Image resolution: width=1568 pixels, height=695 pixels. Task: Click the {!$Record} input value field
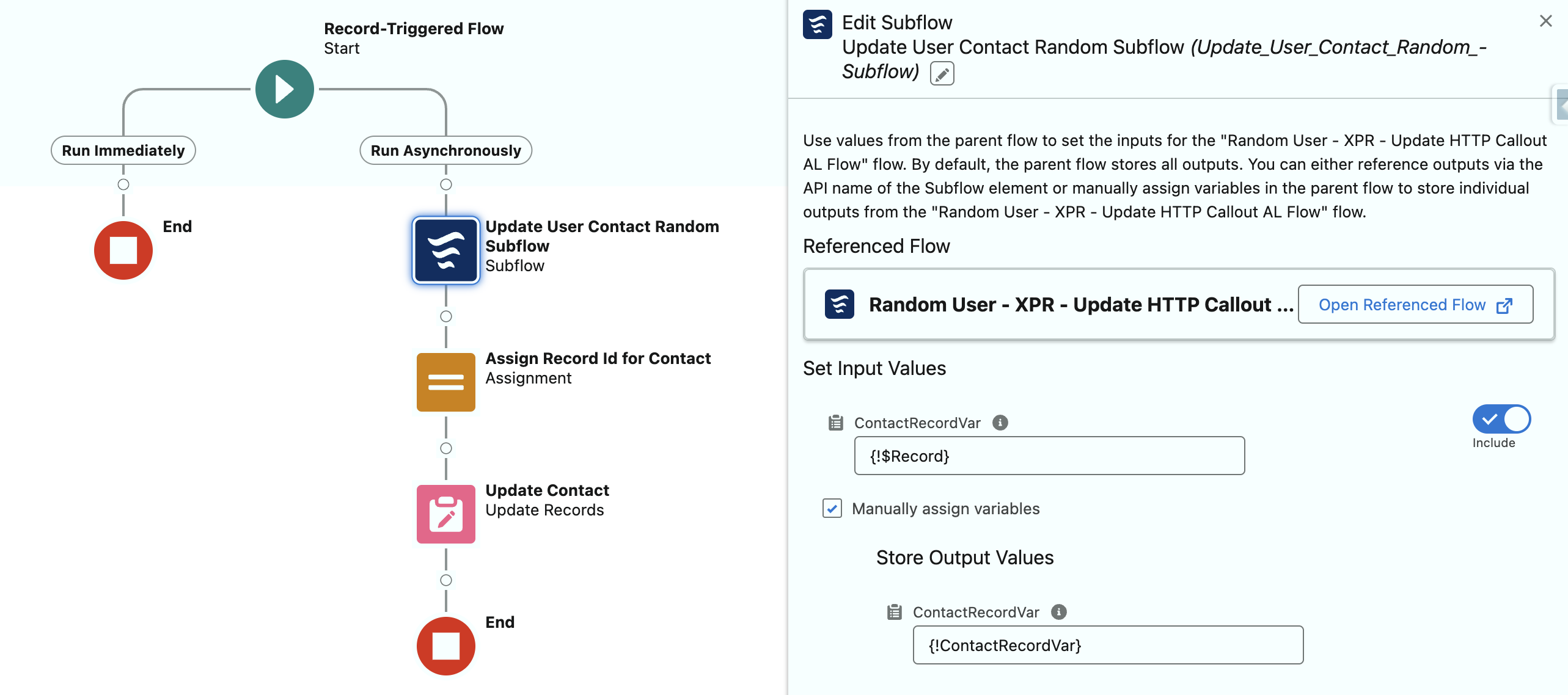click(1049, 456)
